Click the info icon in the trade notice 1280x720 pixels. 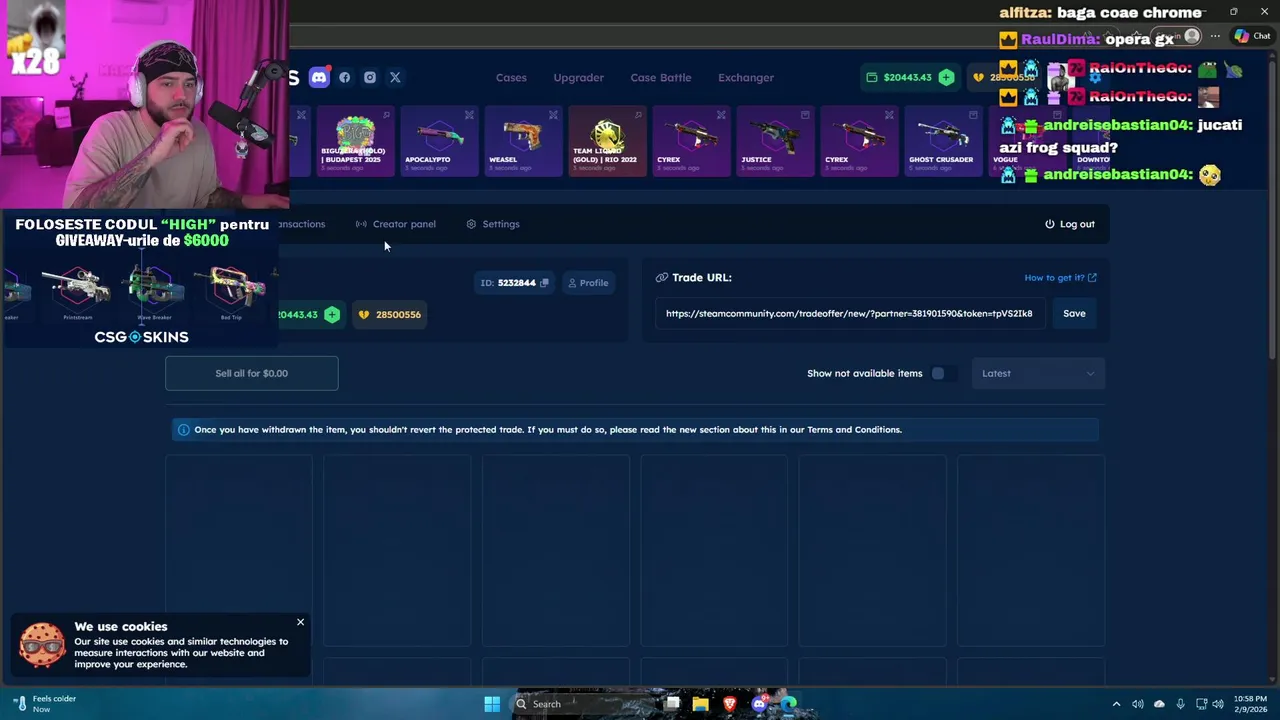[x=183, y=430]
